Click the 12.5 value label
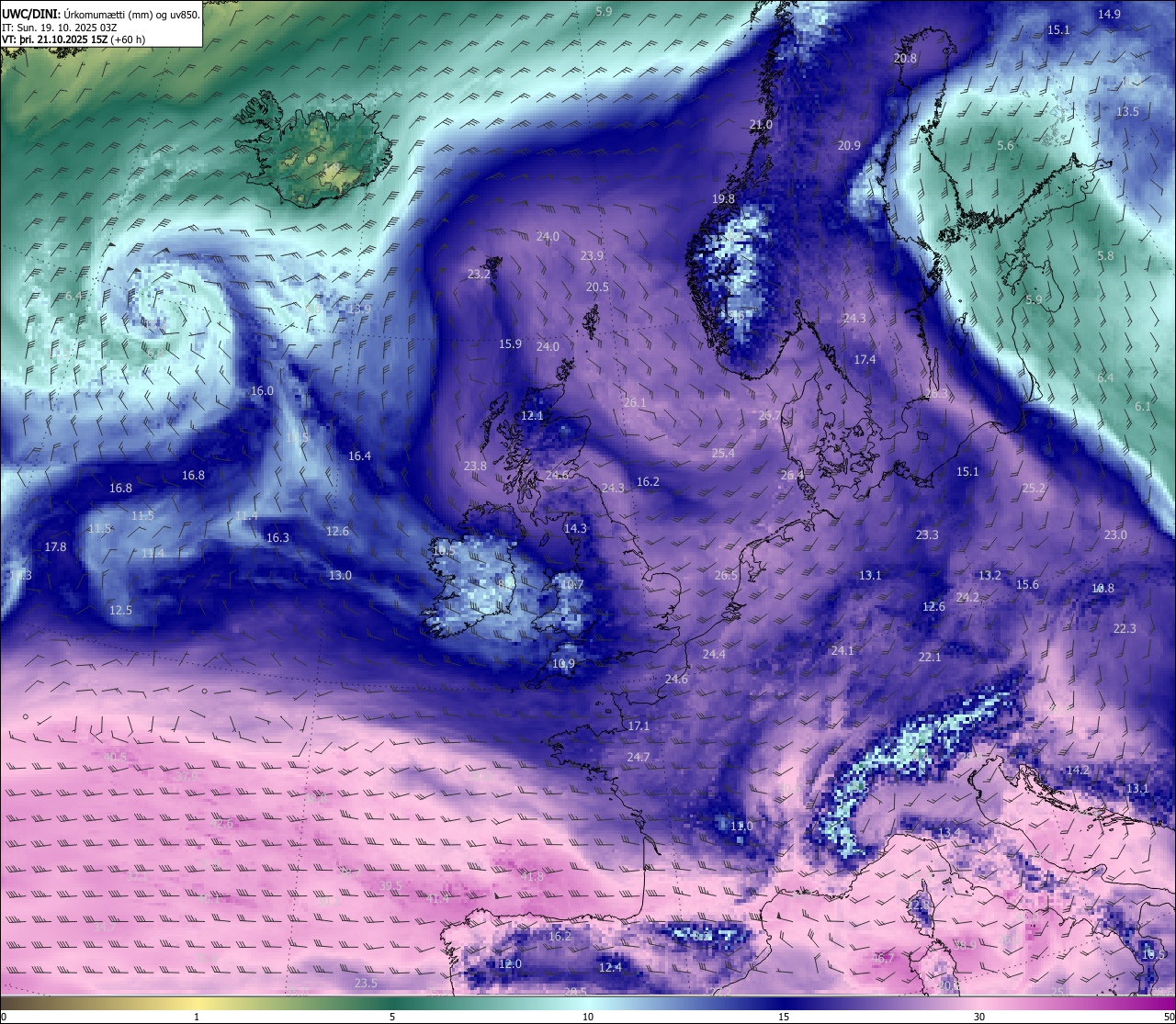Screen dimensions: 1176x1024 coord(120,610)
